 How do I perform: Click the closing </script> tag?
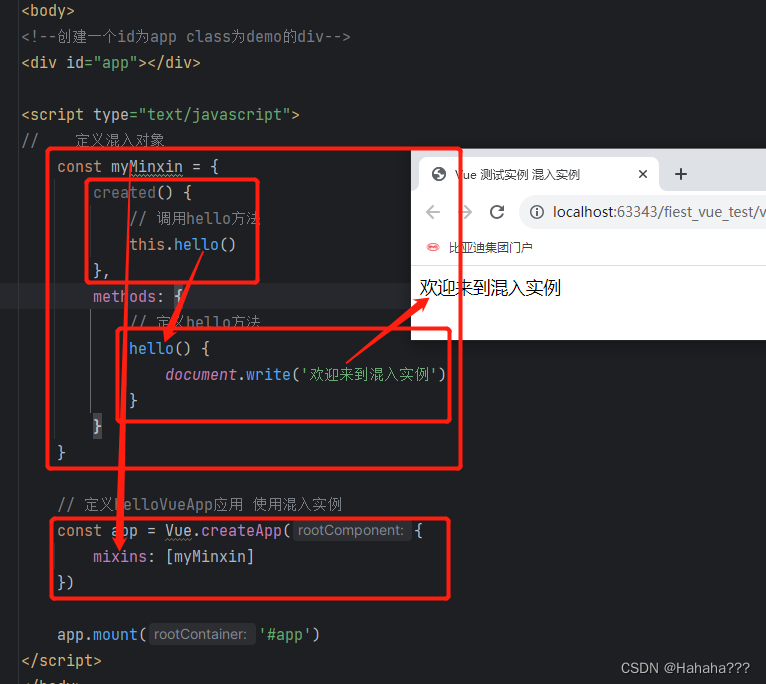click(62, 661)
